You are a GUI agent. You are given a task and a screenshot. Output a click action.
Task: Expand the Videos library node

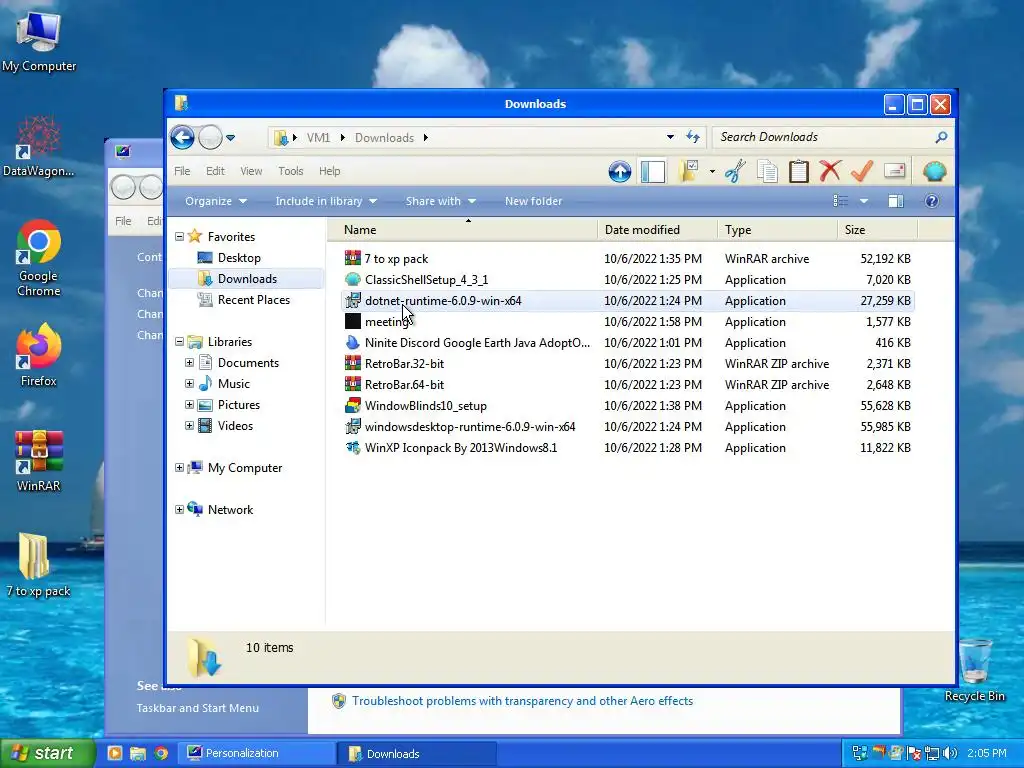[x=189, y=425]
